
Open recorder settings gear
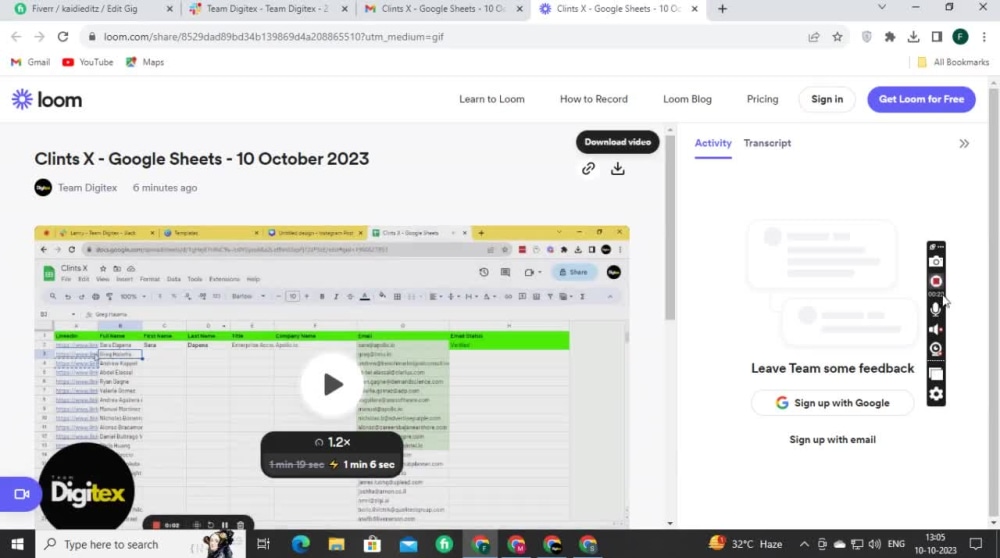936,394
